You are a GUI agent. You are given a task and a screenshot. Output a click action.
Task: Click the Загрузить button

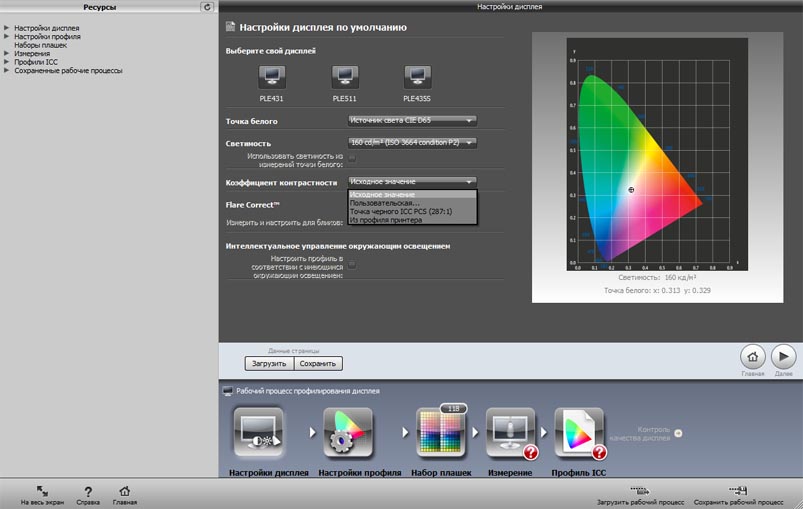[270, 364]
